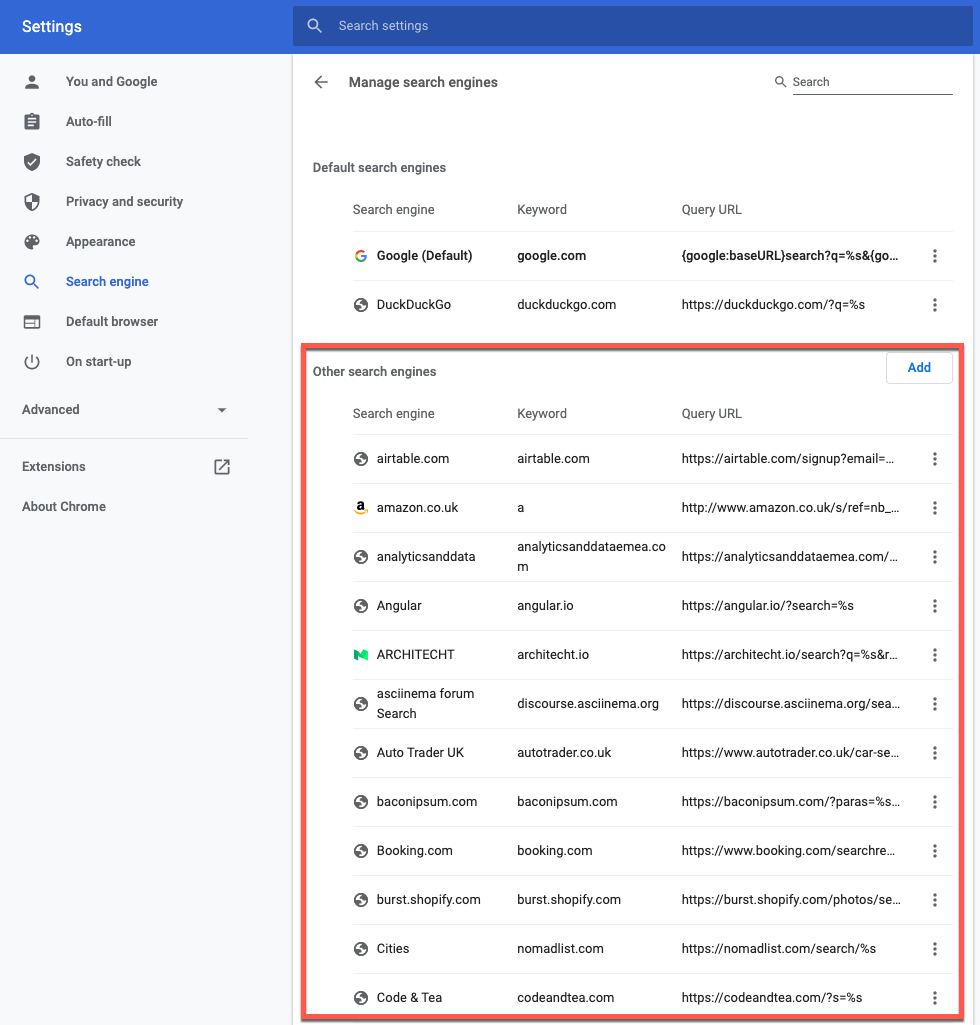Open Appearance settings via the paintbrush icon
This screenshot has height=1025, width=980.
31,241
